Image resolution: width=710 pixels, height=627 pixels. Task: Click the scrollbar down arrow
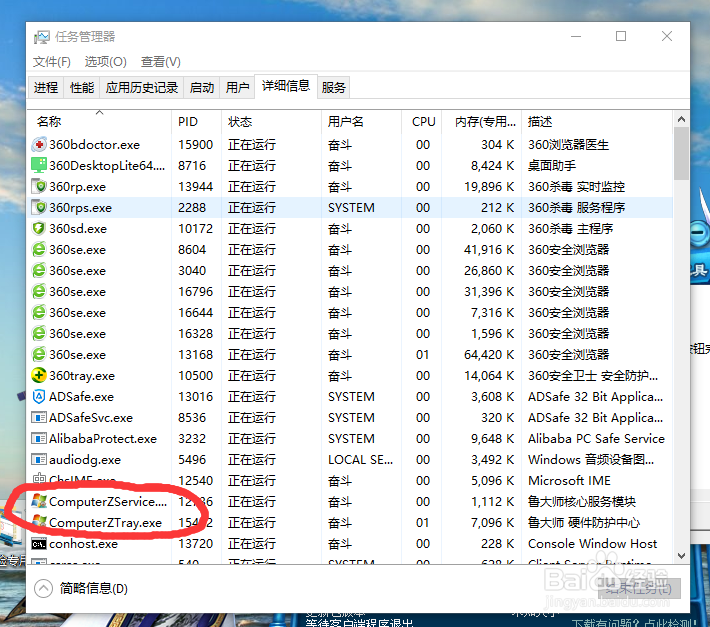(x=681, y=555)
